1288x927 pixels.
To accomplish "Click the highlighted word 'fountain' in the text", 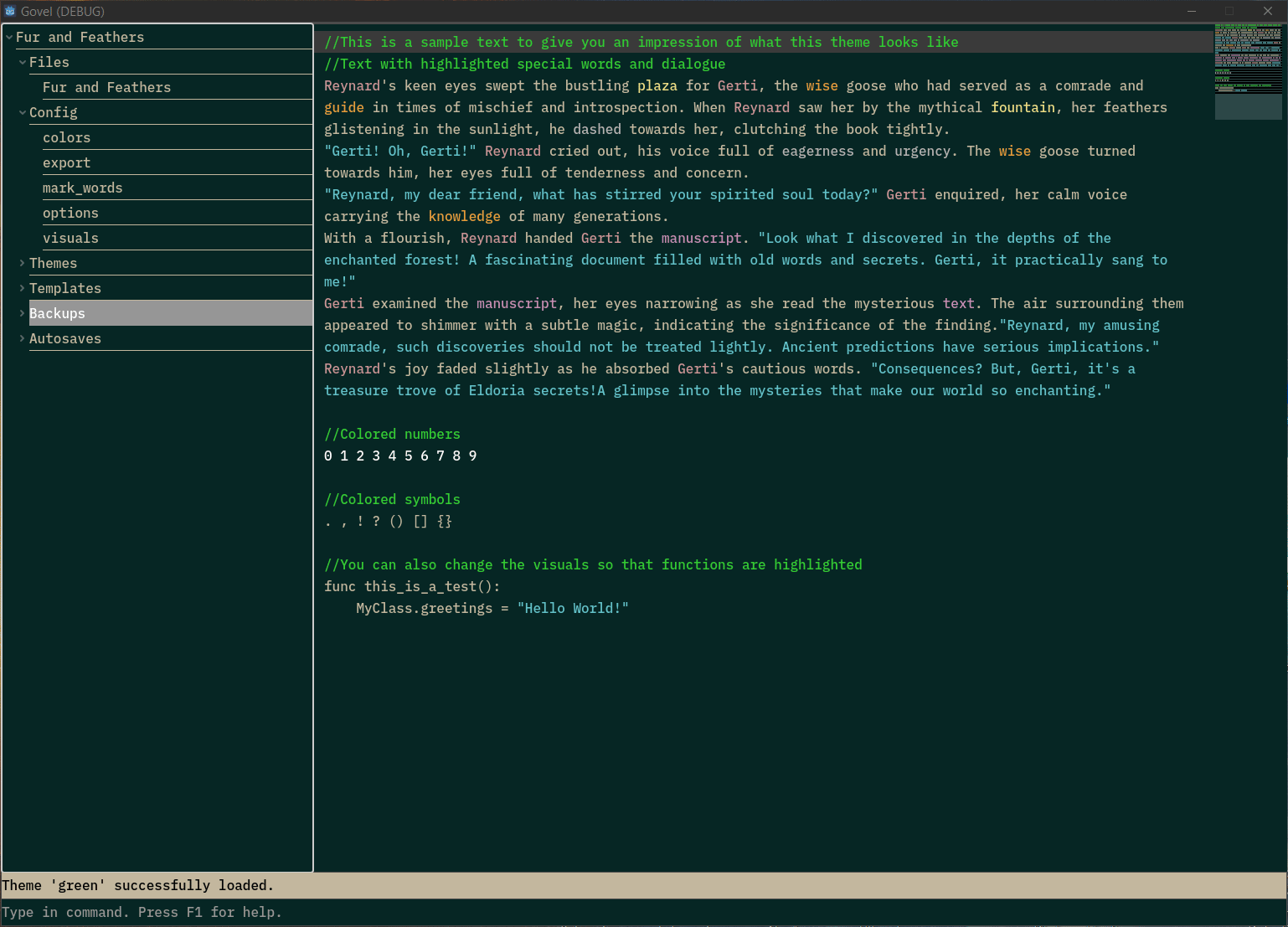I will pyautogui.click(x=1023, y=107).
